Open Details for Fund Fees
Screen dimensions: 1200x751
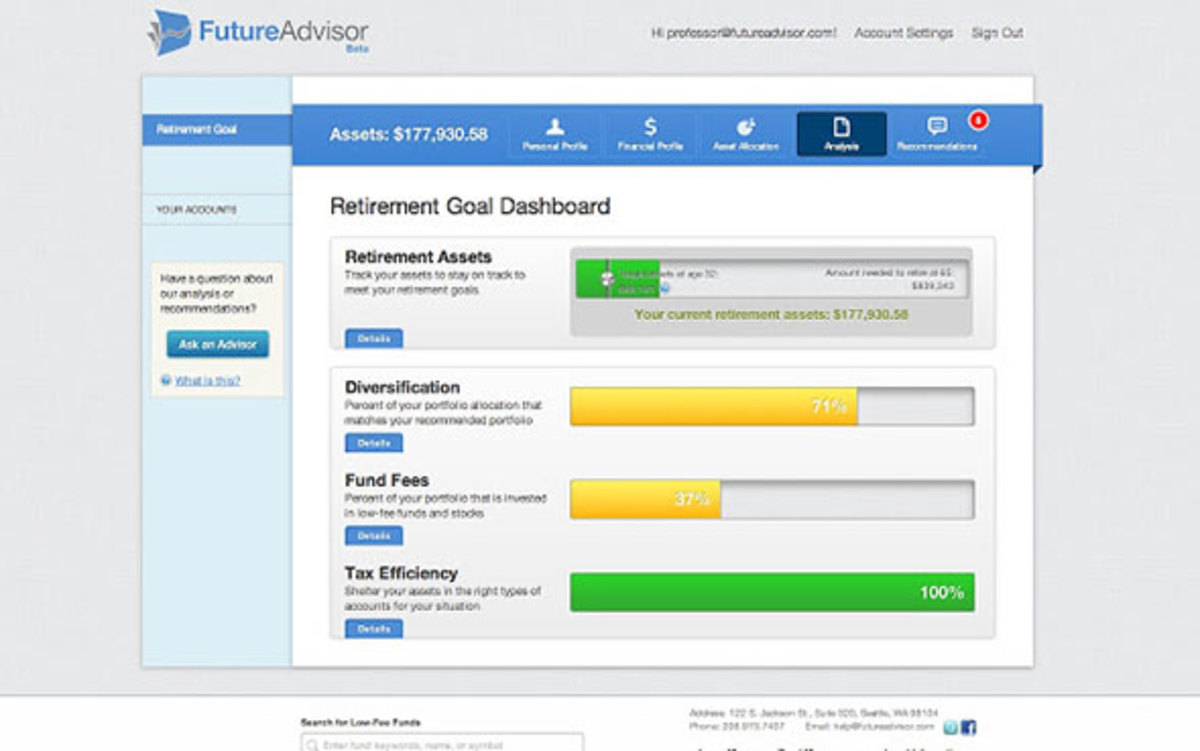[374, 536]
